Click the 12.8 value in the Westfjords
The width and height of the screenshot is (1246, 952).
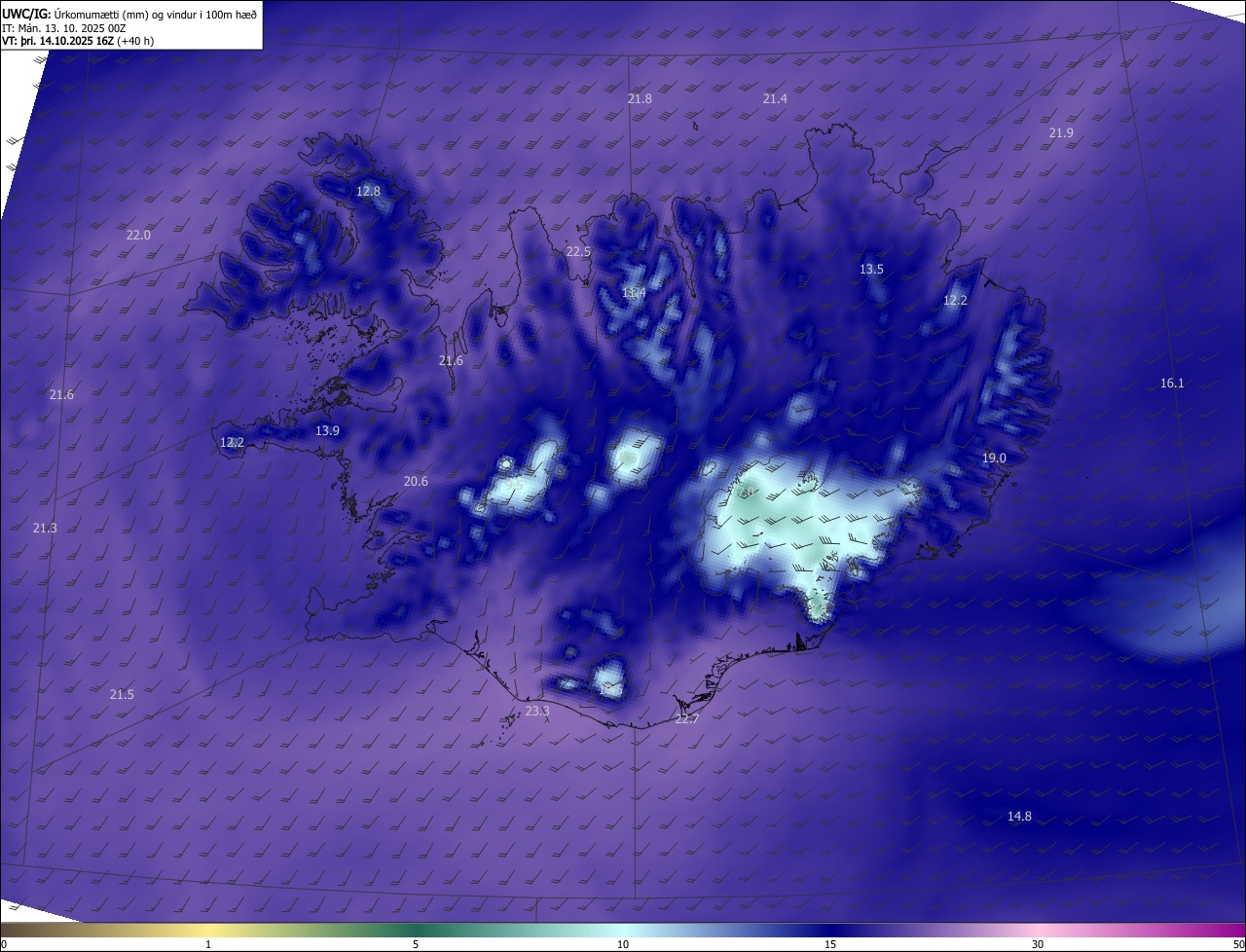click(x=368, y=191)
